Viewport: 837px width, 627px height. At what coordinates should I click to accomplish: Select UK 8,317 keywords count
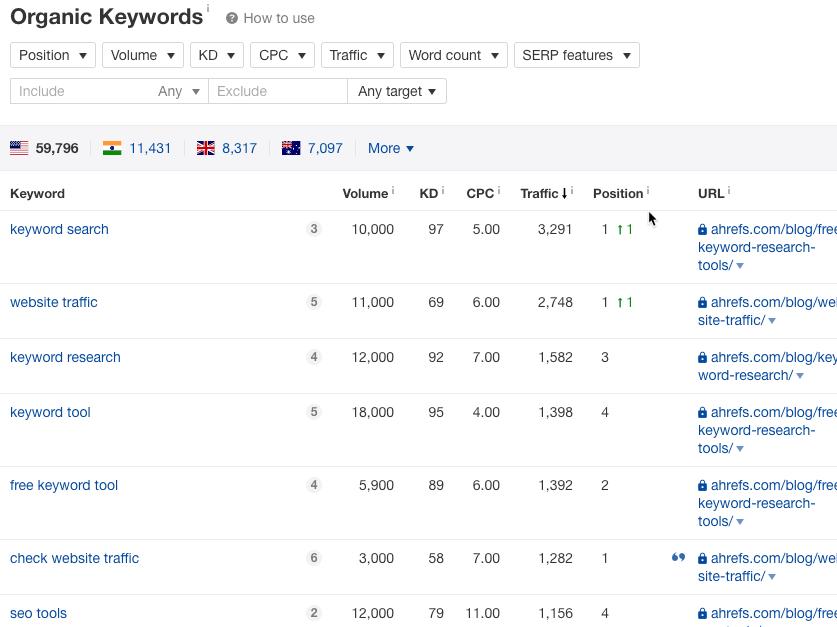point(239,148)
